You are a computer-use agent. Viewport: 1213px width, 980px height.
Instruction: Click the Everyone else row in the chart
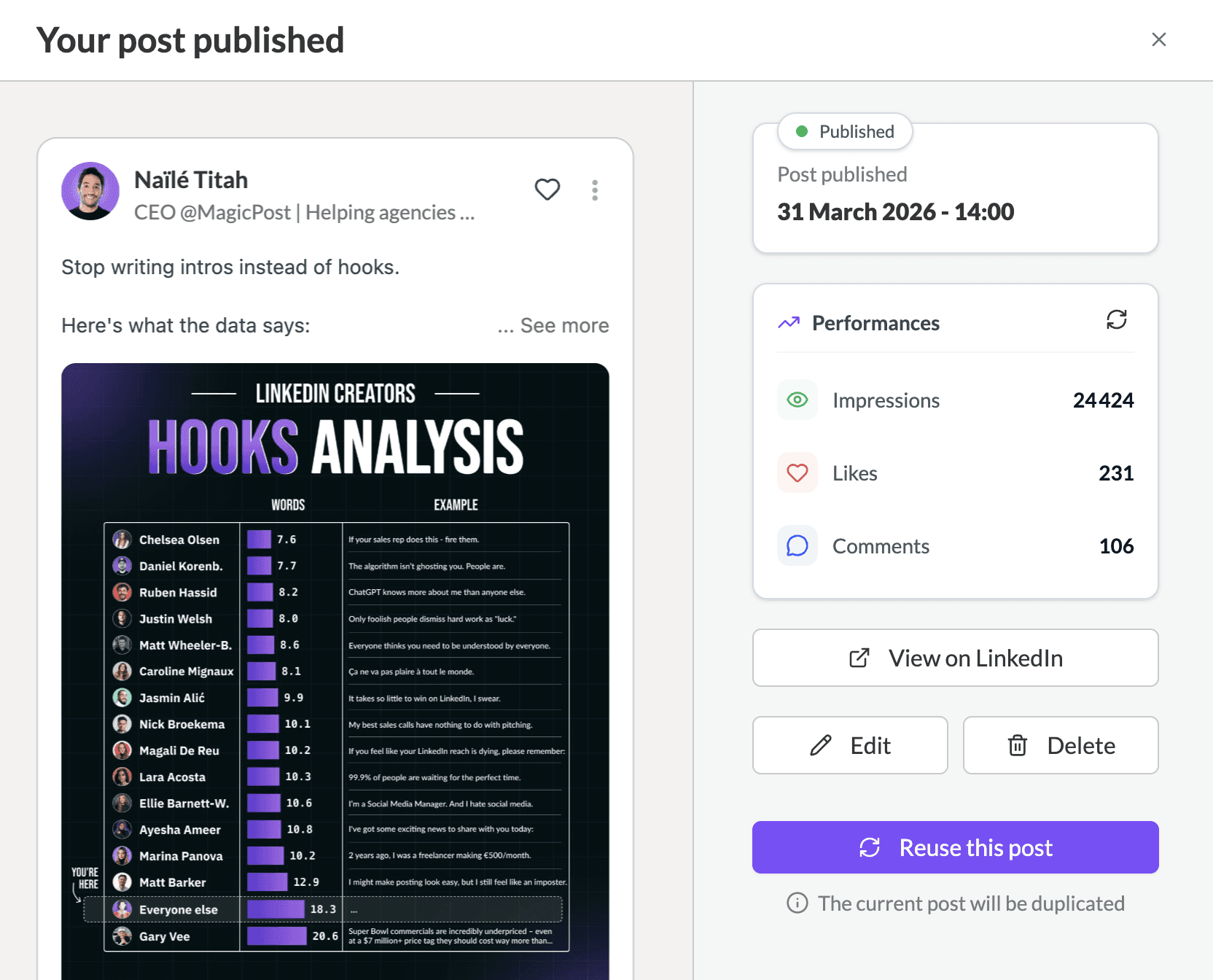pos(323,909)
